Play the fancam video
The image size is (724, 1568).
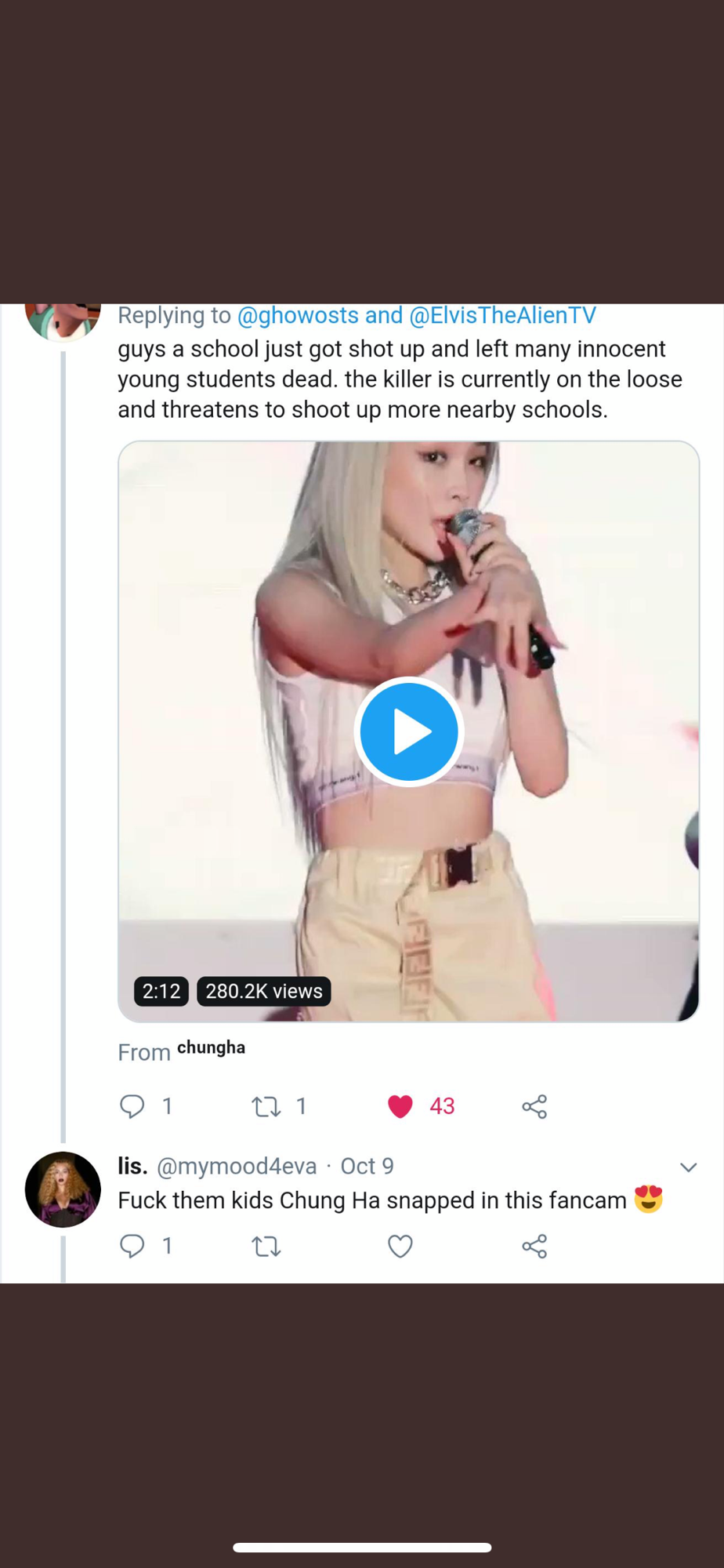pos(408,731)
